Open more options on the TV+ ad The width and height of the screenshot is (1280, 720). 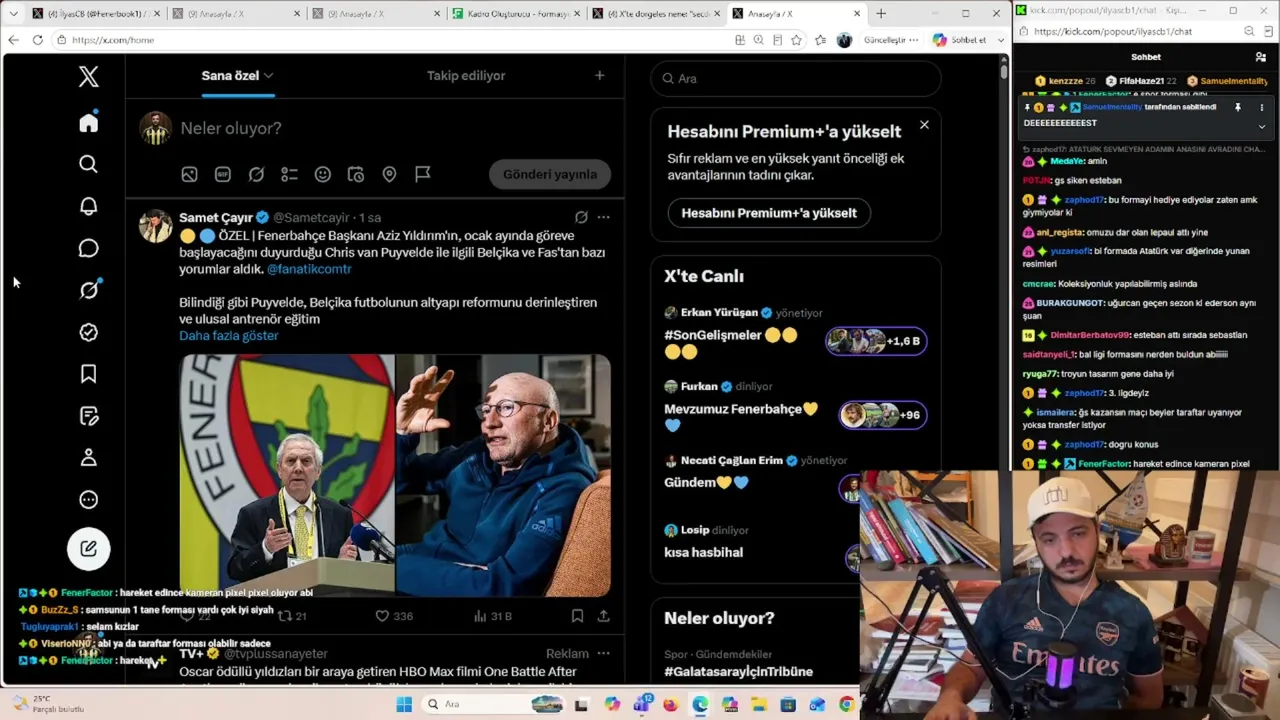point(603,653)
